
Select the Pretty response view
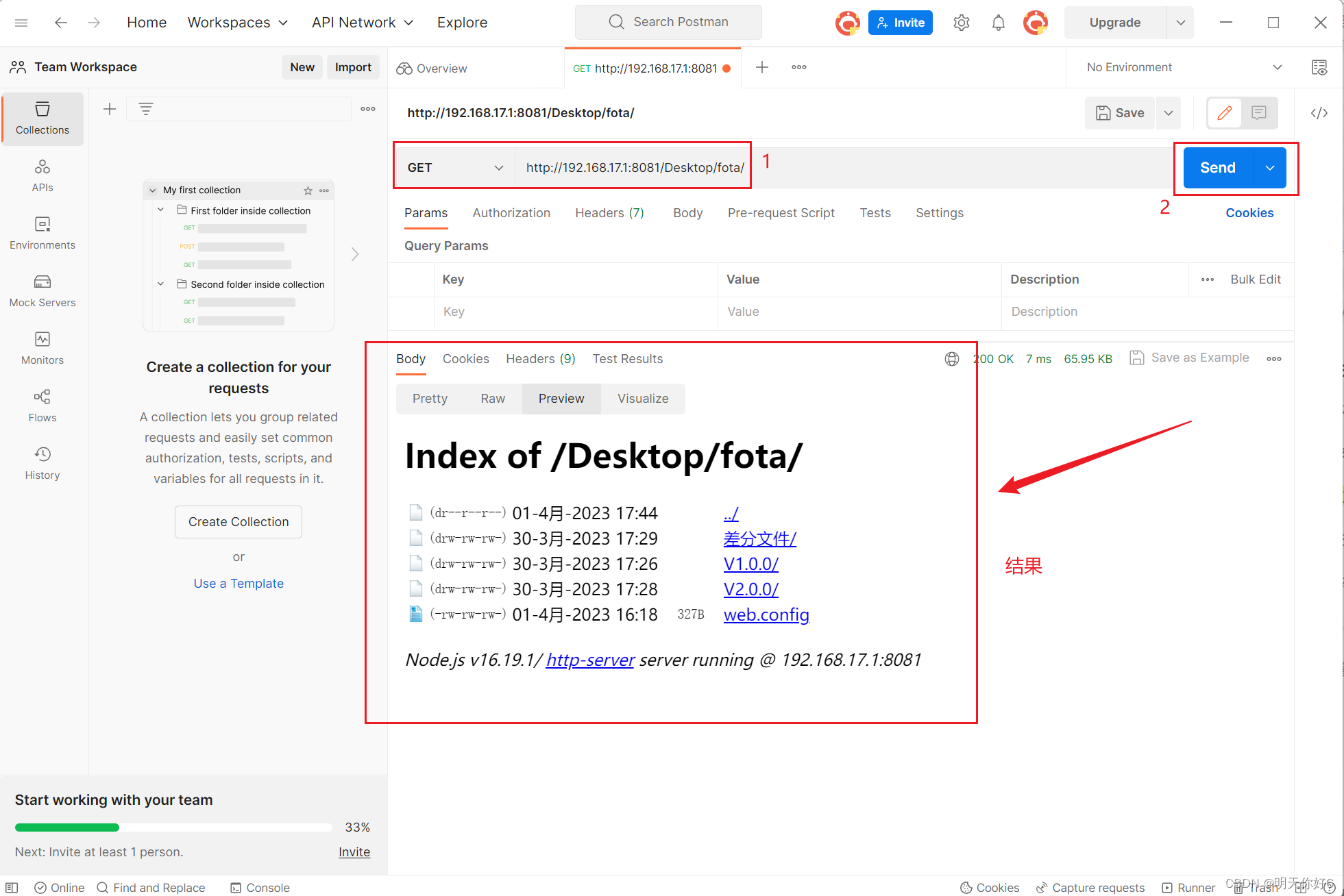pos(430,399)
